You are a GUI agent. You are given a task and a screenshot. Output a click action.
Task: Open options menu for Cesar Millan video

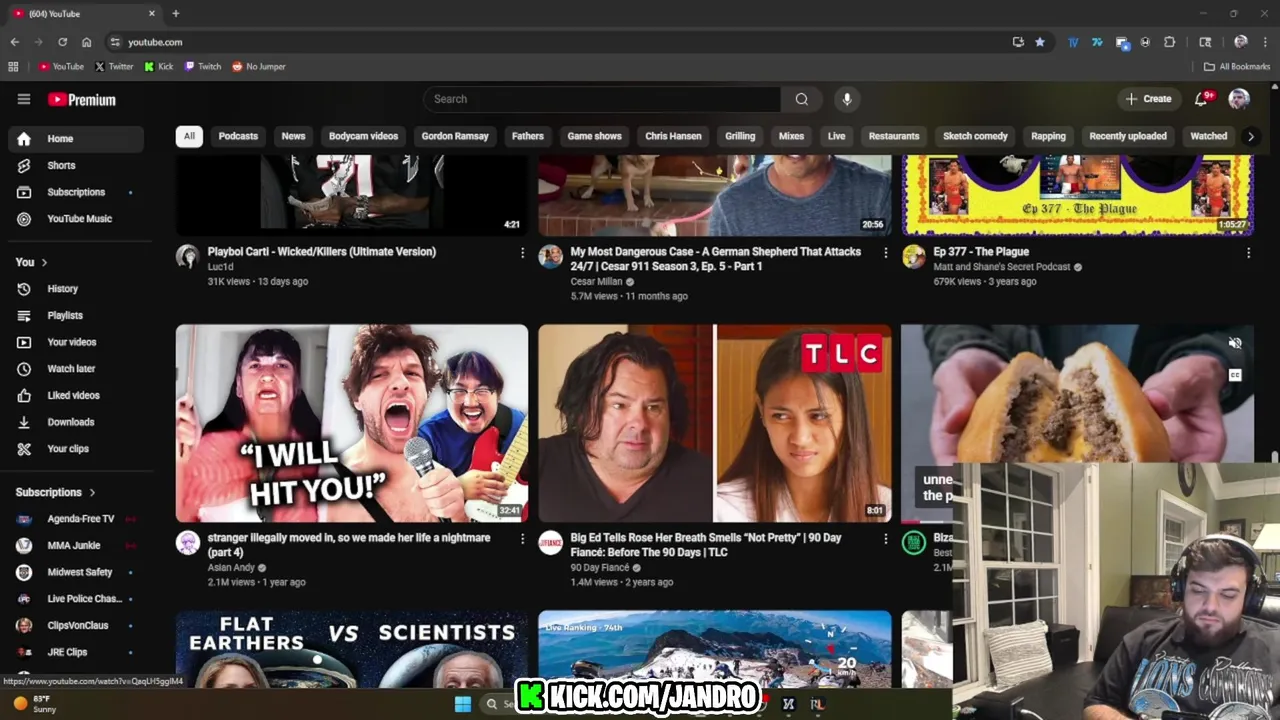pos(885,253)
